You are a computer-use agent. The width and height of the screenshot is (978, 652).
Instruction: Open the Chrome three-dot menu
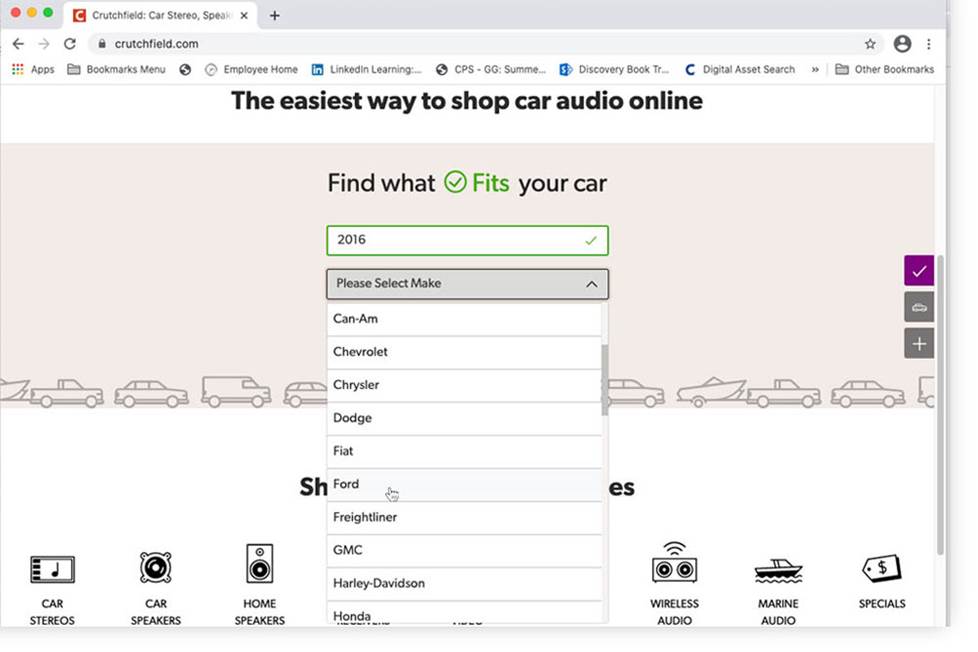pyautogui.click(x=929, y=44)
